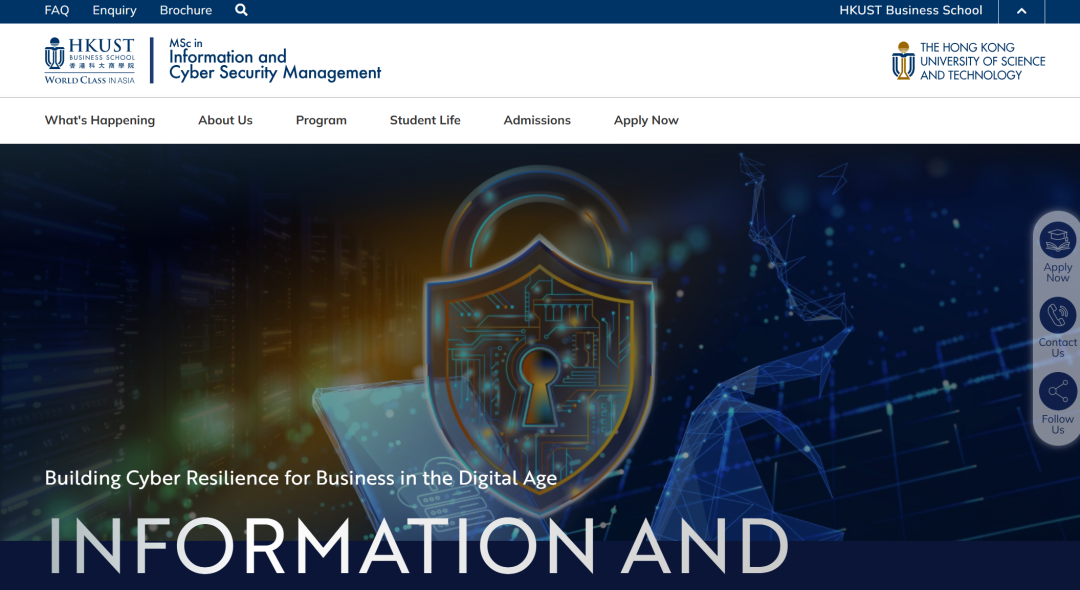The width and height of the screenshot is (1080, 590).
Task: Open the Program menu
Action: click(321, 120)
